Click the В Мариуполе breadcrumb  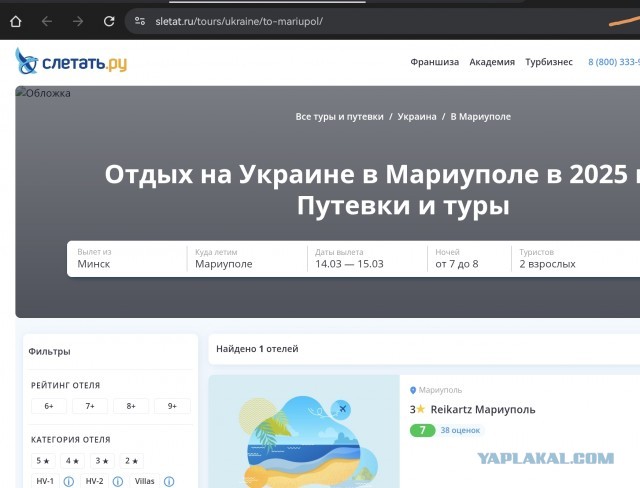pyautogui.click(x=480, y=117)
